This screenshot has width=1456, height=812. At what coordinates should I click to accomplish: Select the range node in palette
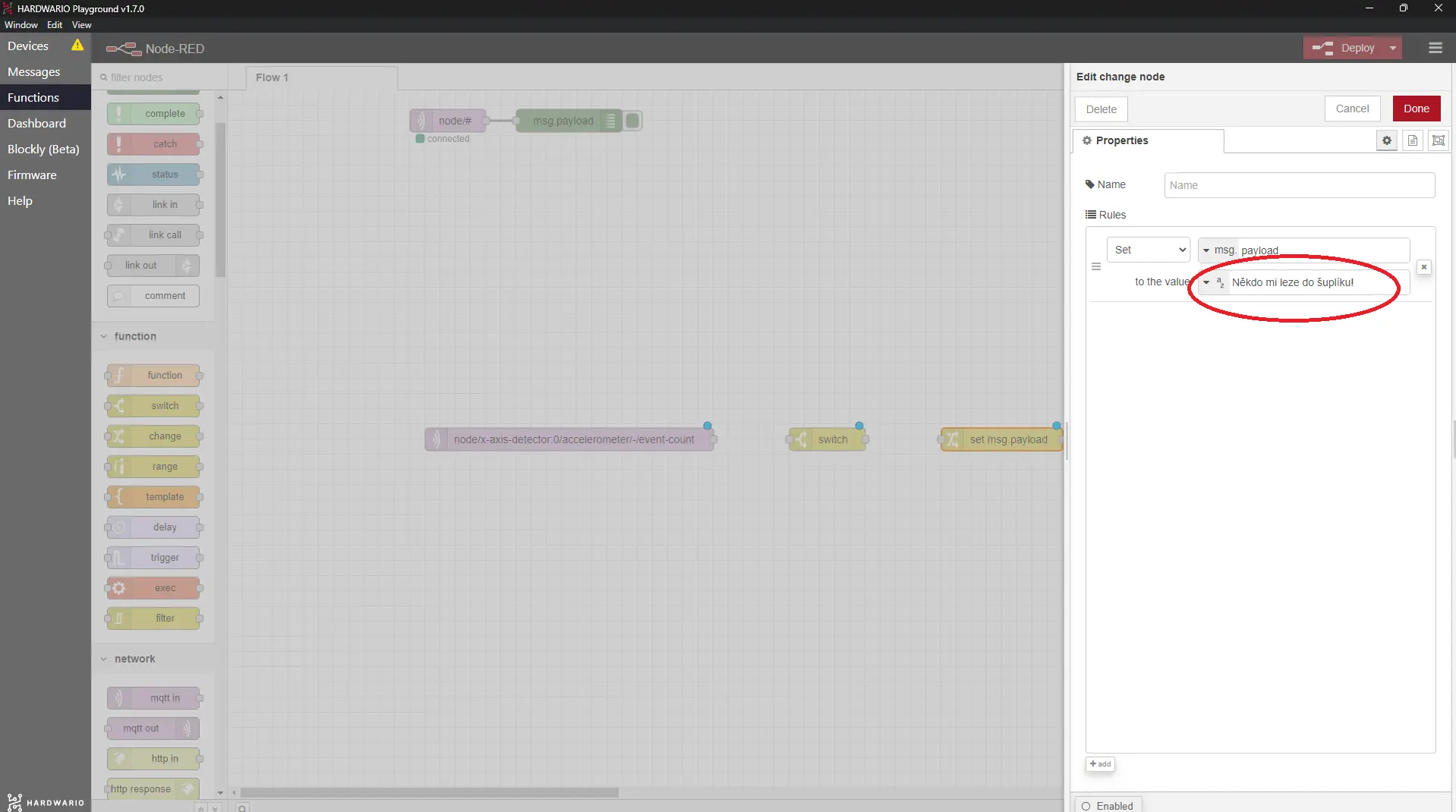pyautogui.click(x=153, y=467)
